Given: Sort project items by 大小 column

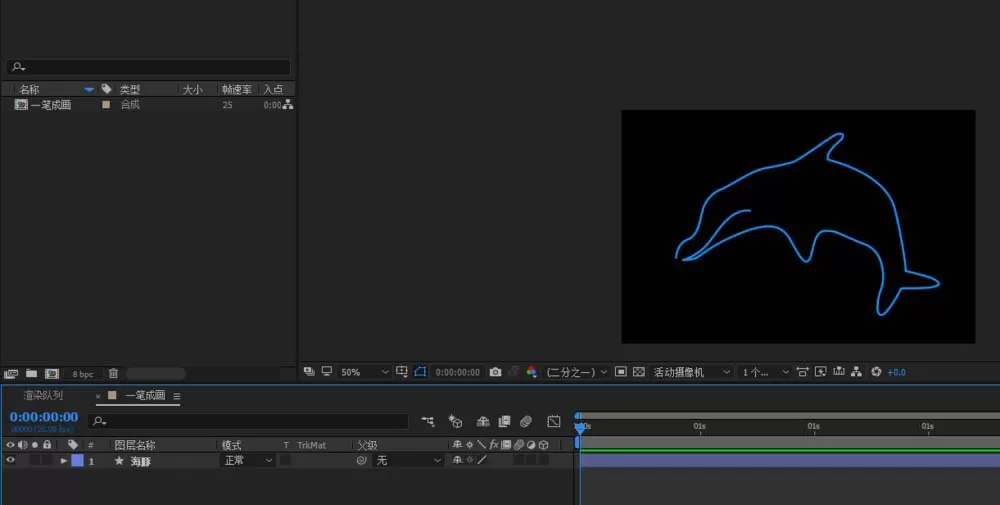Looking at the screenshot, I should pyautogui.click(x=193, y=89).
